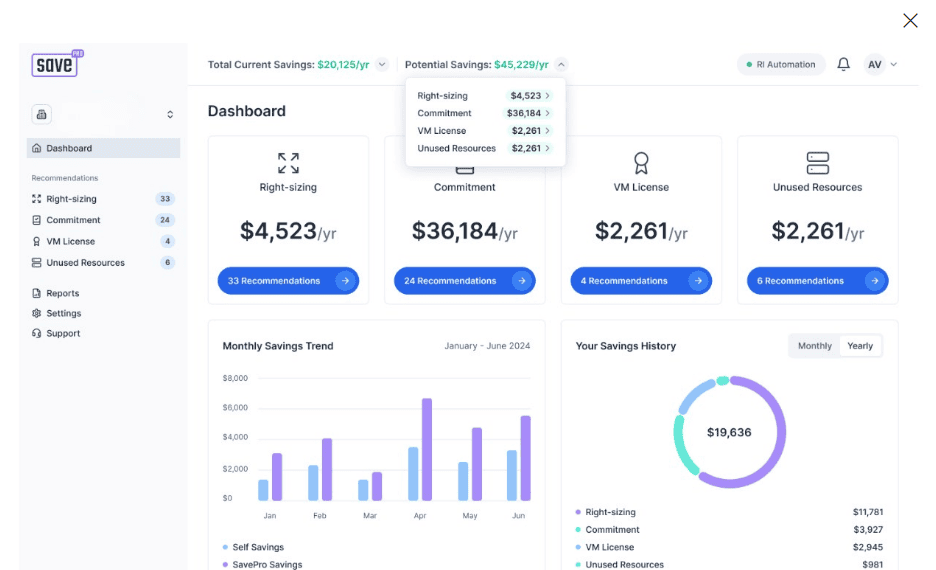Open the organization selector dropdown arrows
This screenshot has height=570, width=936.
click(170, 115)
